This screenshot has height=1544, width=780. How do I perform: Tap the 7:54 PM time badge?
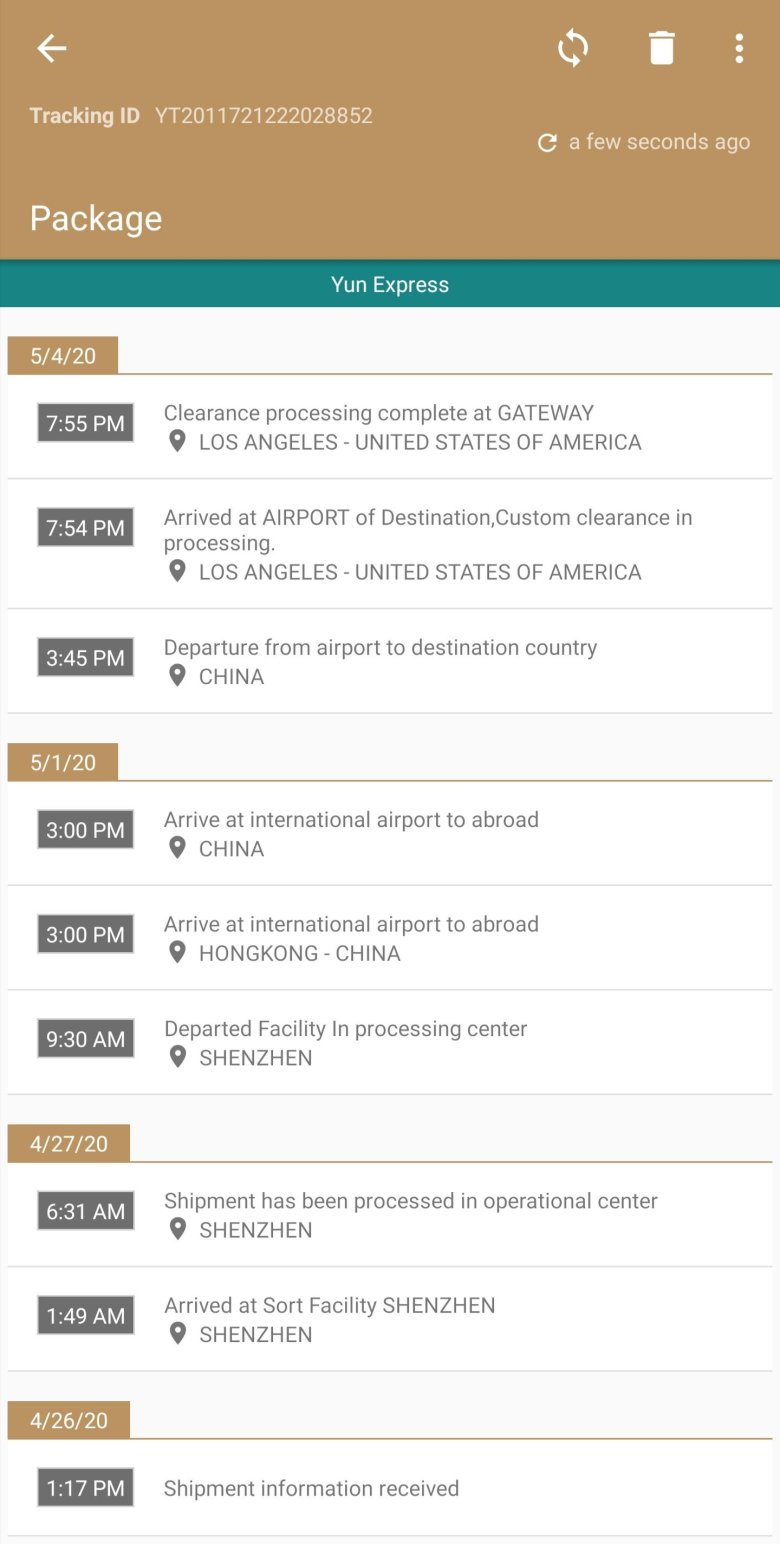85,527
